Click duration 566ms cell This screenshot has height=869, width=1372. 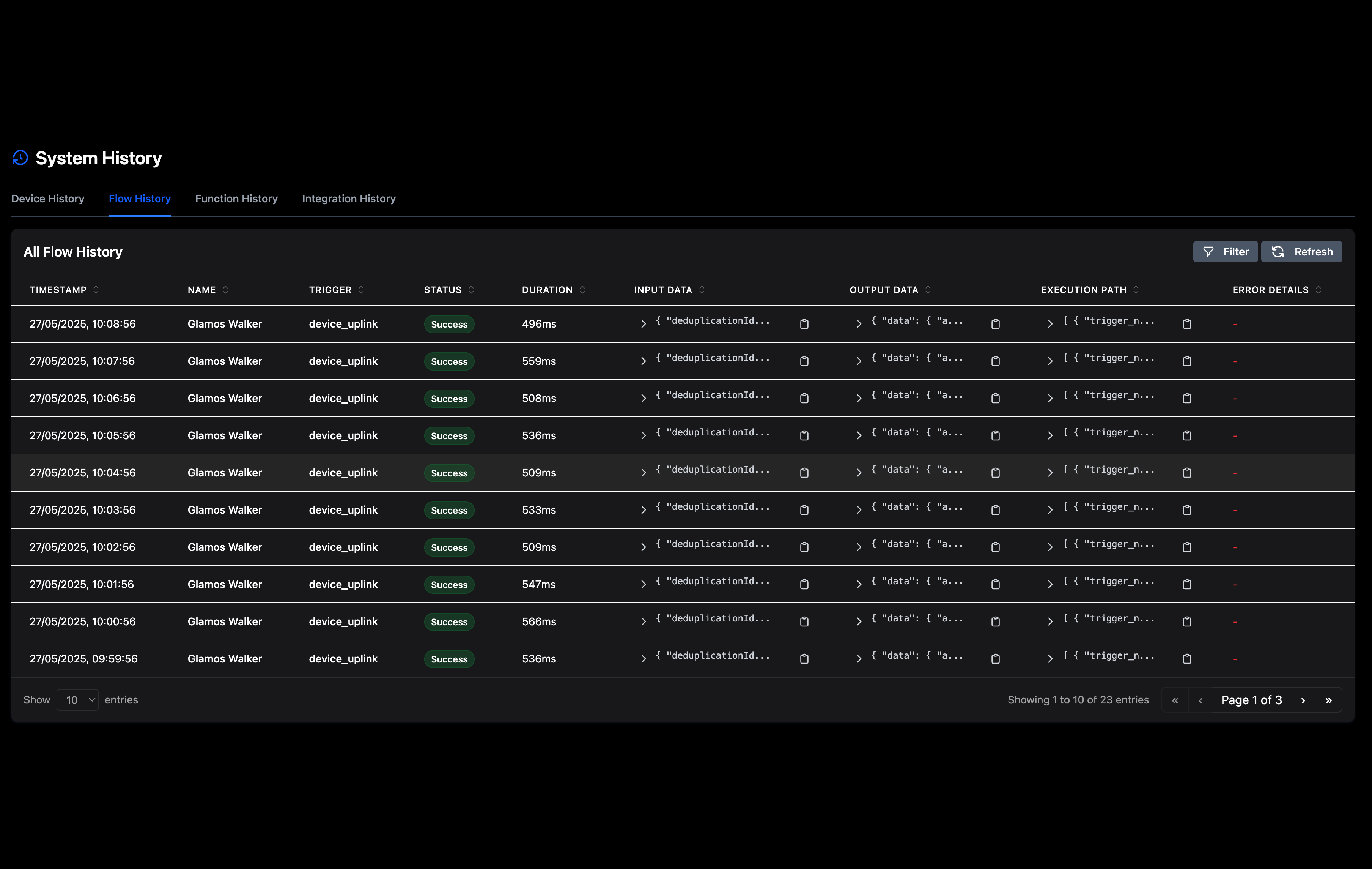(539, 621)
